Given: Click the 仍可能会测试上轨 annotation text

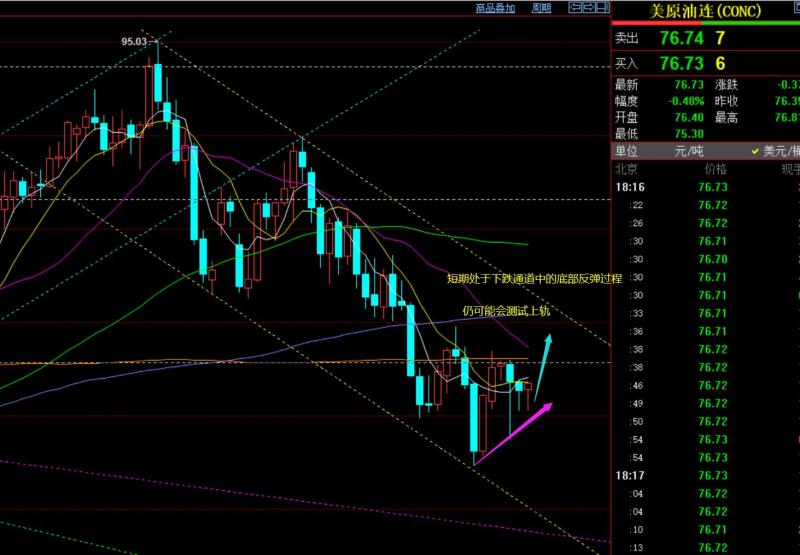Looking at the screenshot, I should (x=506, y=311).
